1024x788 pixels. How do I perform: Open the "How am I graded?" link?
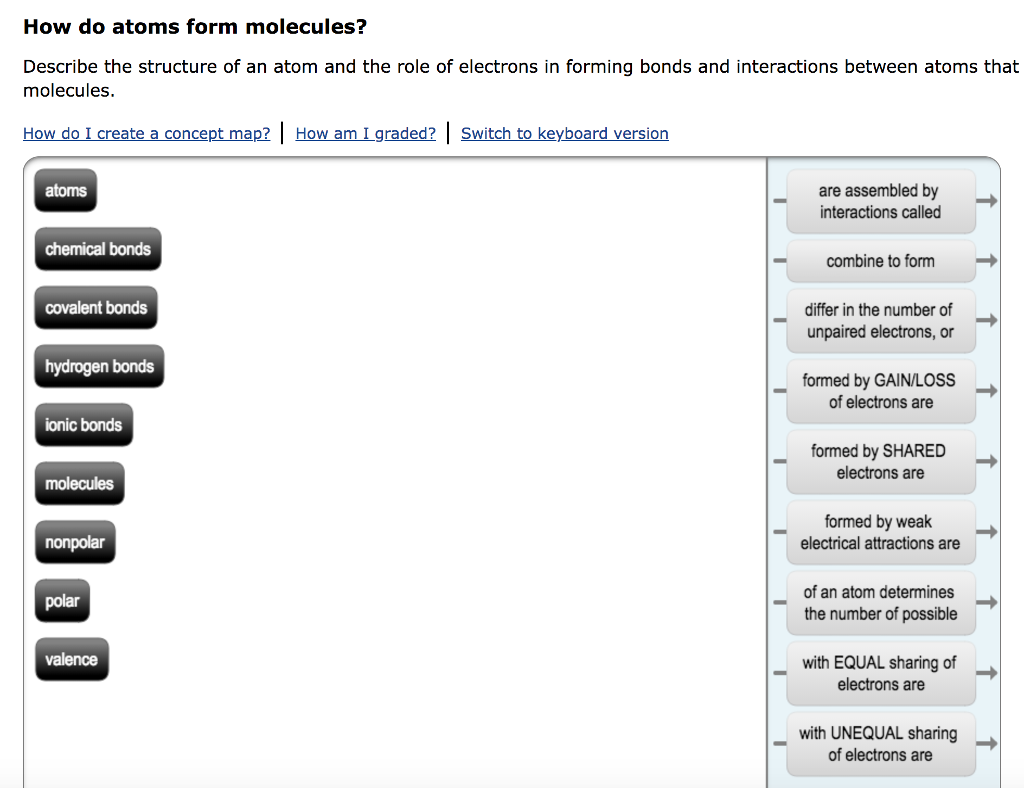[366, 133]
